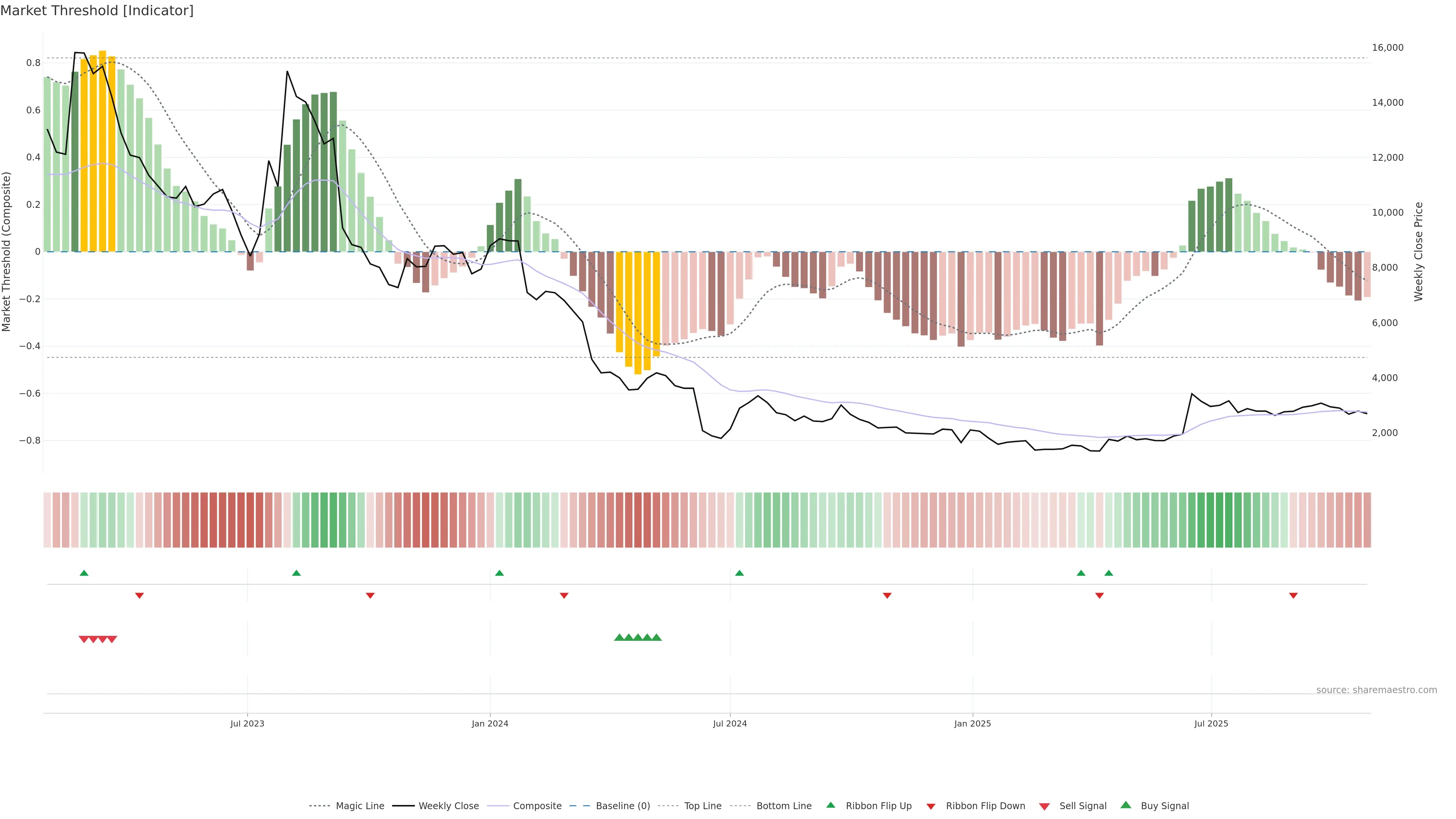Click the Jan 2025 x-axis label

(x=972, y=723)
